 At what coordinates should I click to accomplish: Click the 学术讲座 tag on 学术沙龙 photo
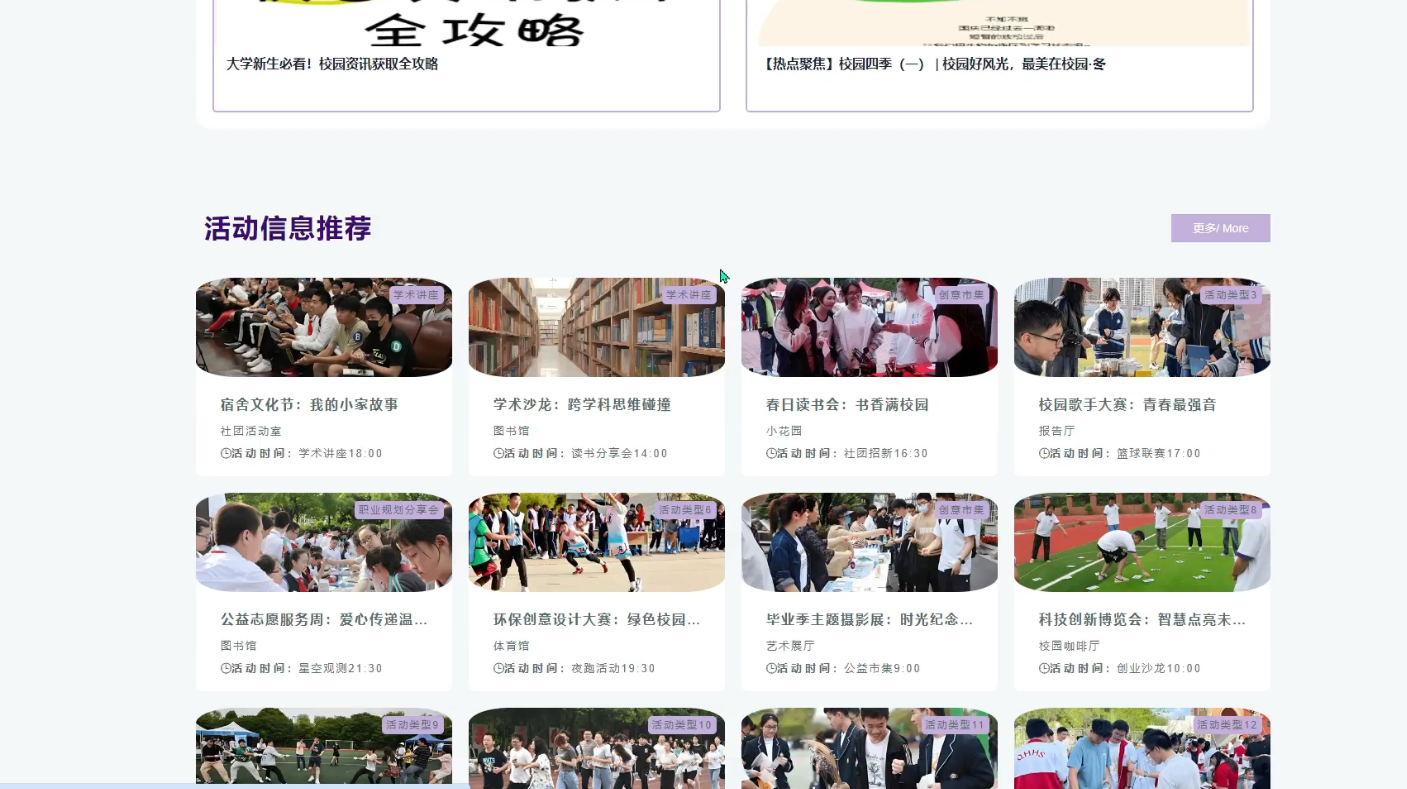coord(688,295)
